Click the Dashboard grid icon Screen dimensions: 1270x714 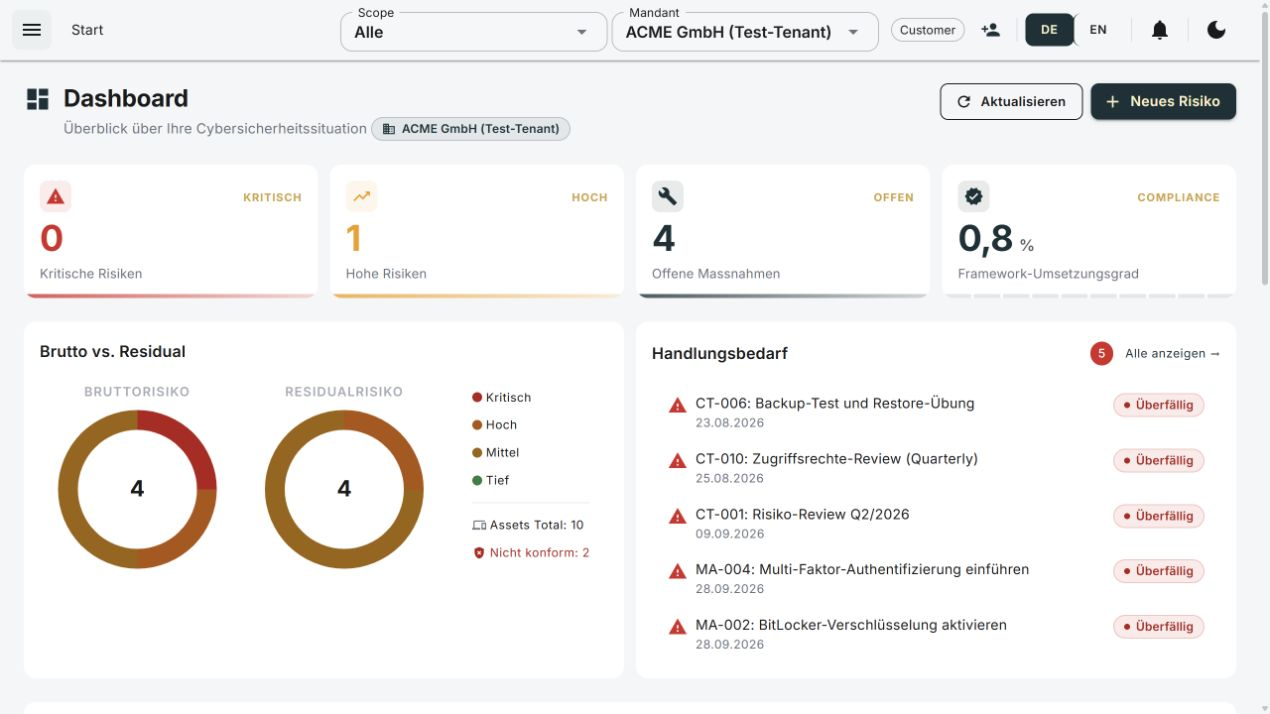(38, 99)
